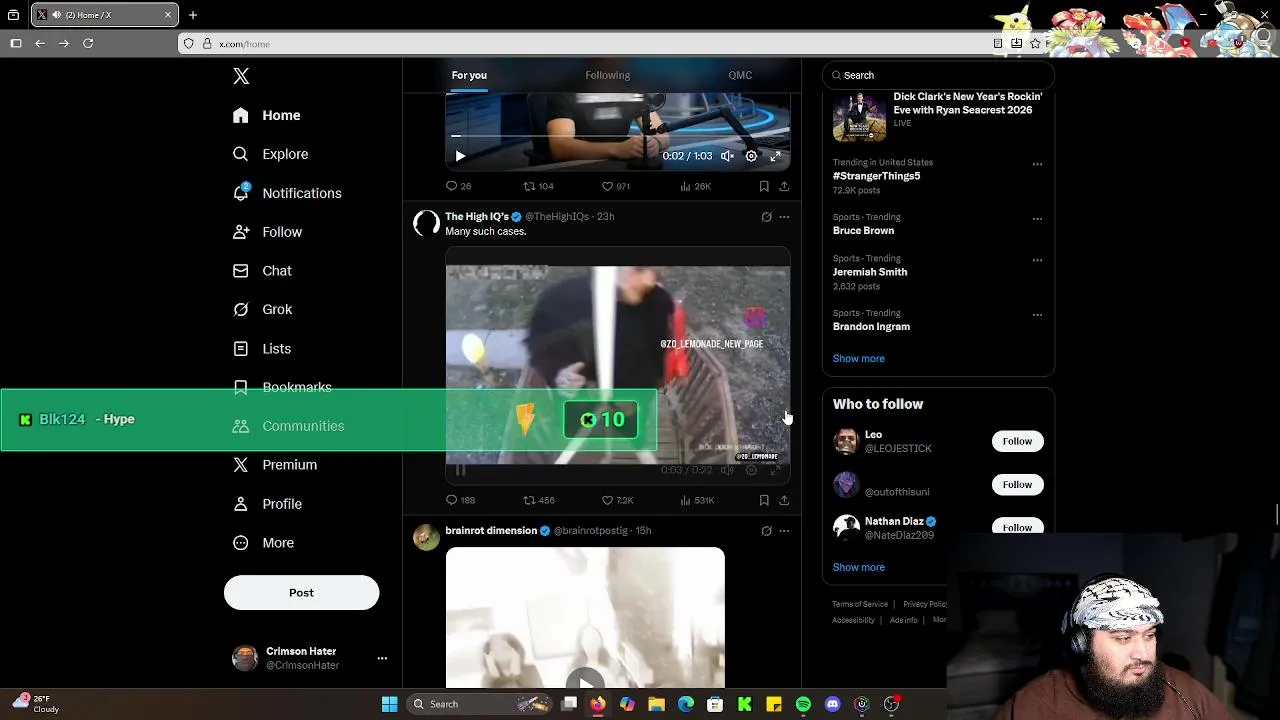Screen dimensions: 1280x720
Task: Open The High IQ's profile name link
Action: [x=477, y=216]
